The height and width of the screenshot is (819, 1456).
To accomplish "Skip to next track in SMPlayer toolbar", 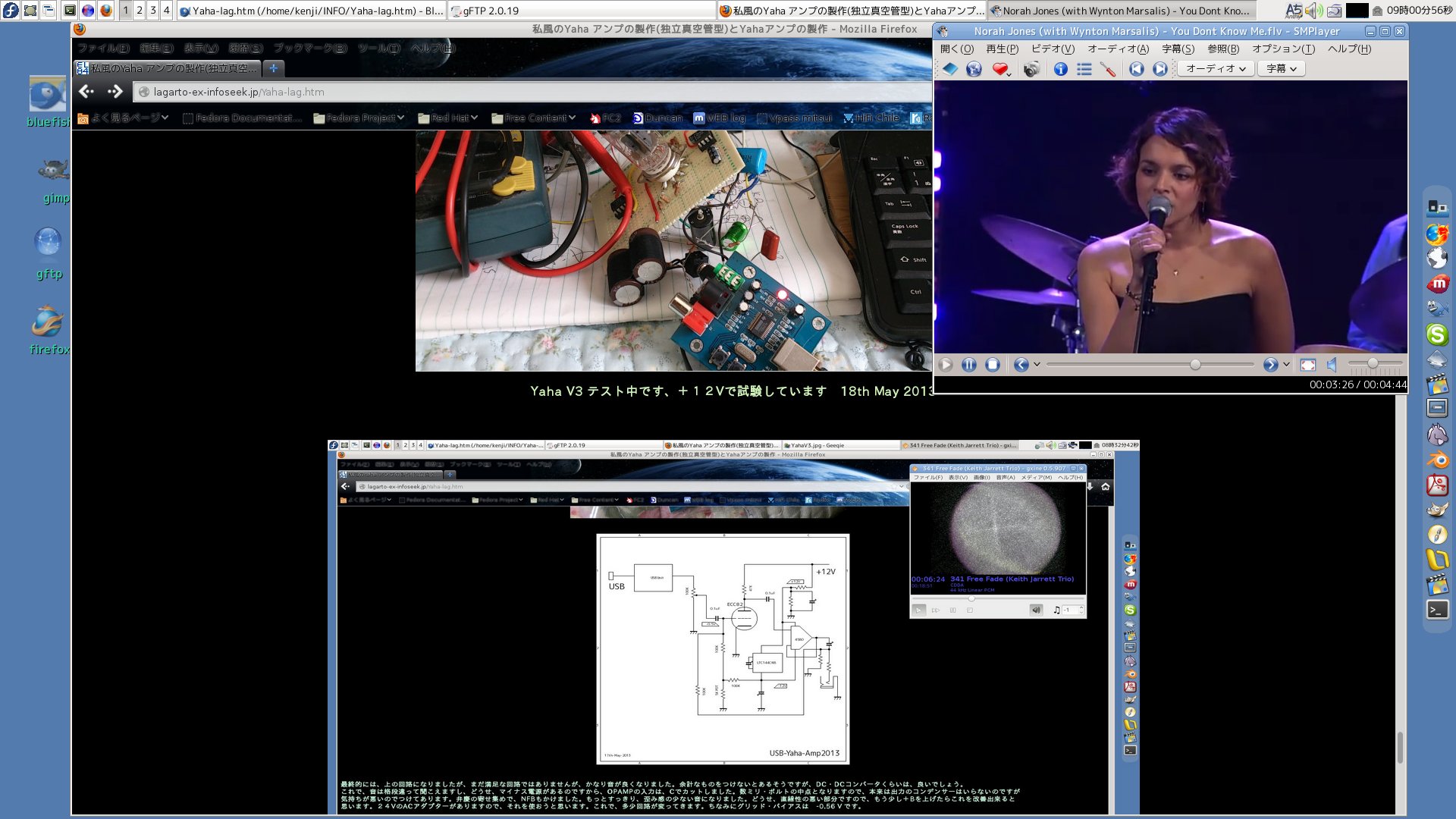I will [x=1160, y=69].
